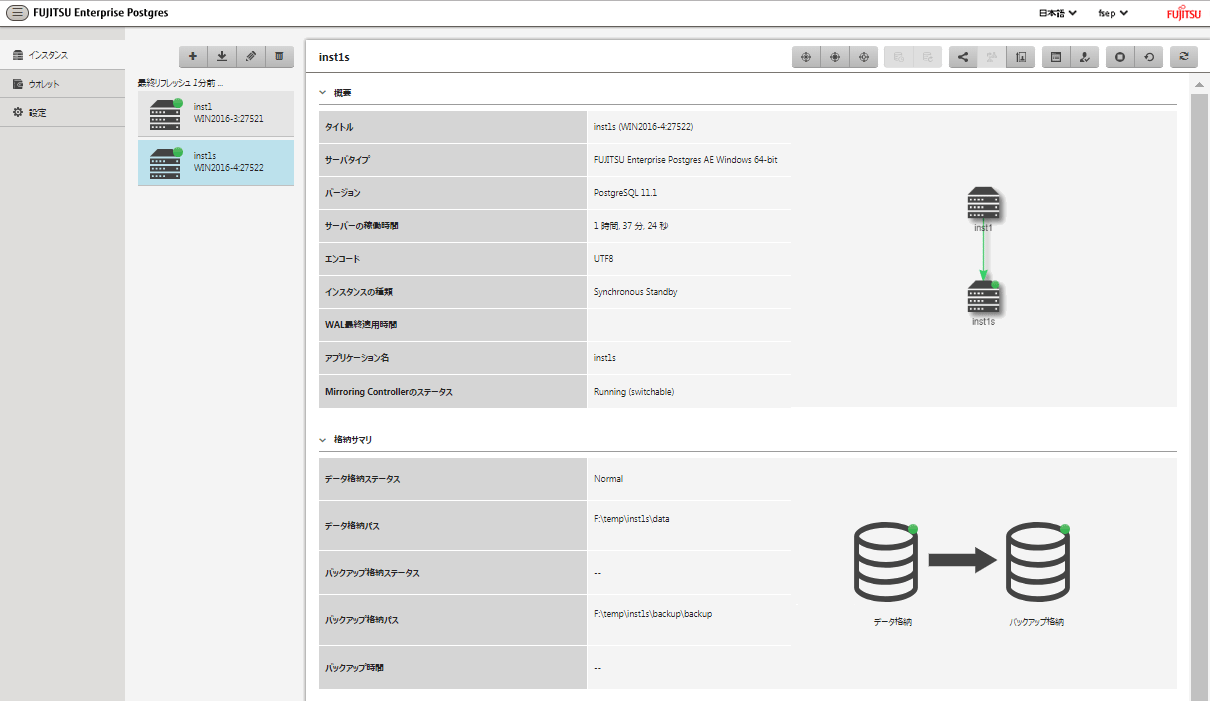
Task: Select the inst1s WIN2016-4:27522 instance
Action: click(x=216, y=162)
